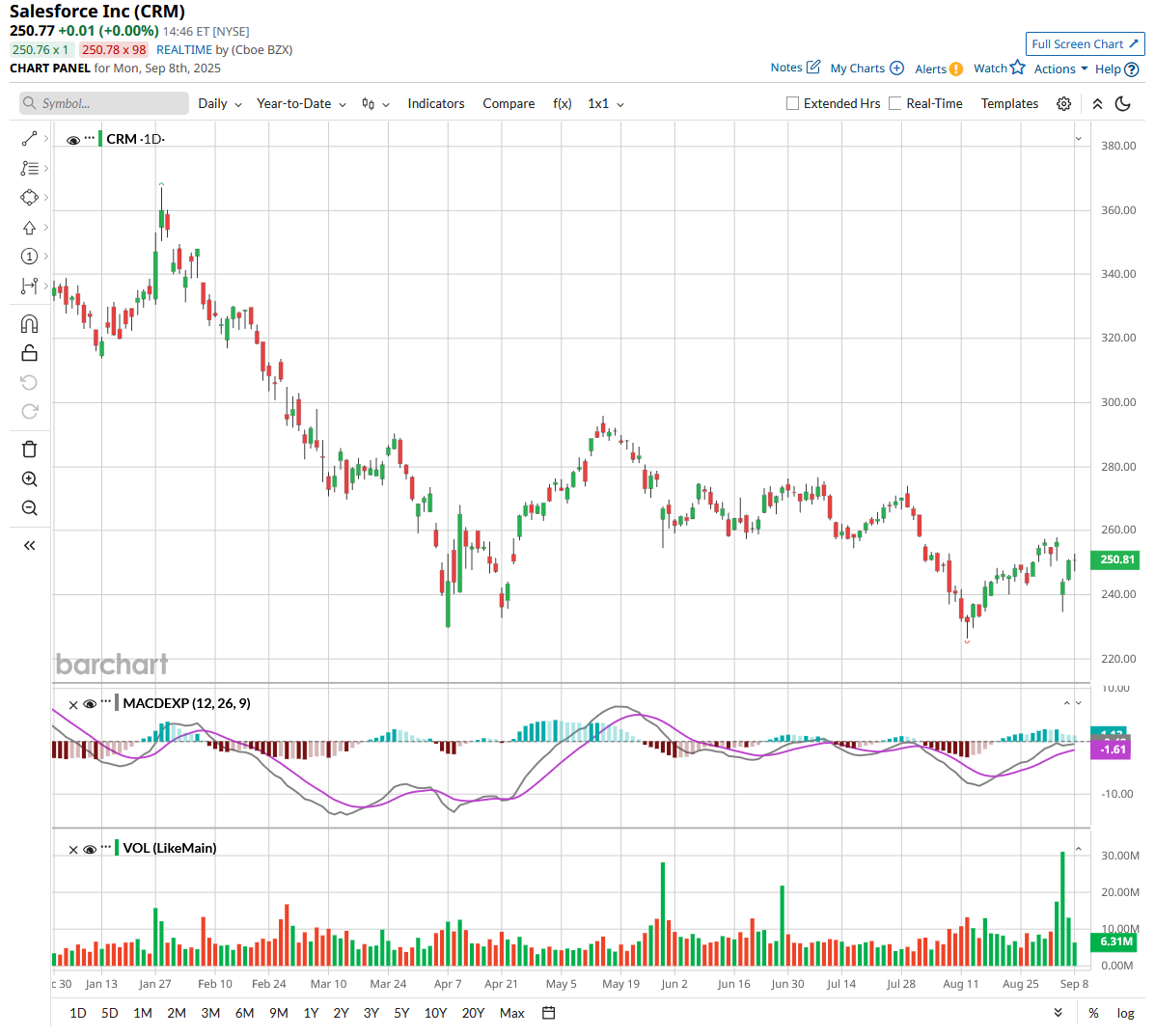
Task: Delete drawings with the trash icon
Action: tap(30, 450)
